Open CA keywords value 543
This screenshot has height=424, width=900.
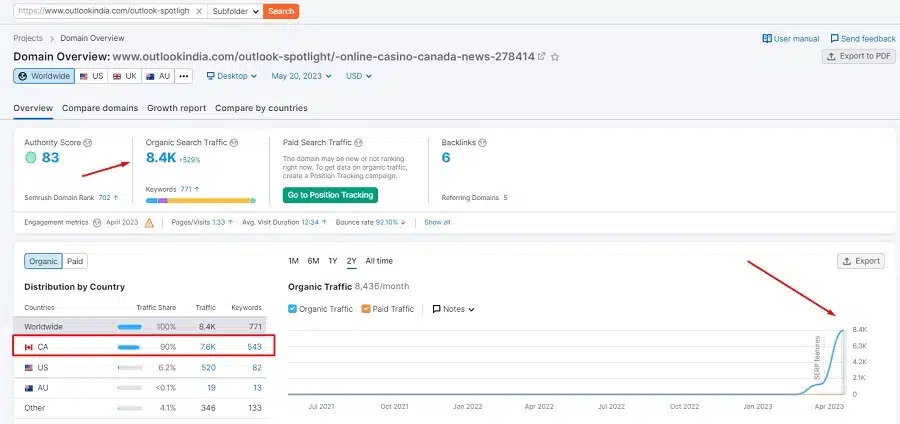(254, 347)
